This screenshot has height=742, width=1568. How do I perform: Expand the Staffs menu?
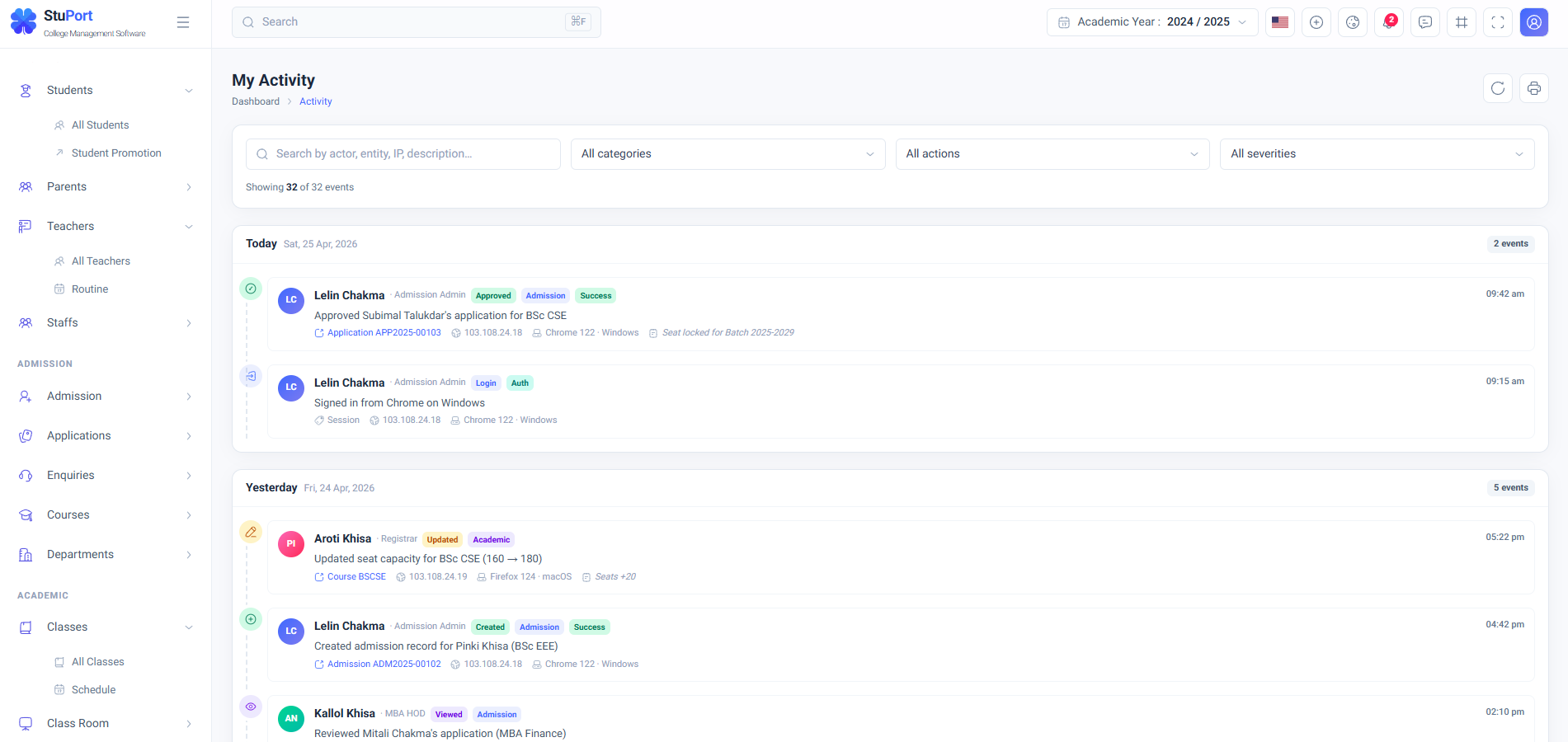click(189, 323)
